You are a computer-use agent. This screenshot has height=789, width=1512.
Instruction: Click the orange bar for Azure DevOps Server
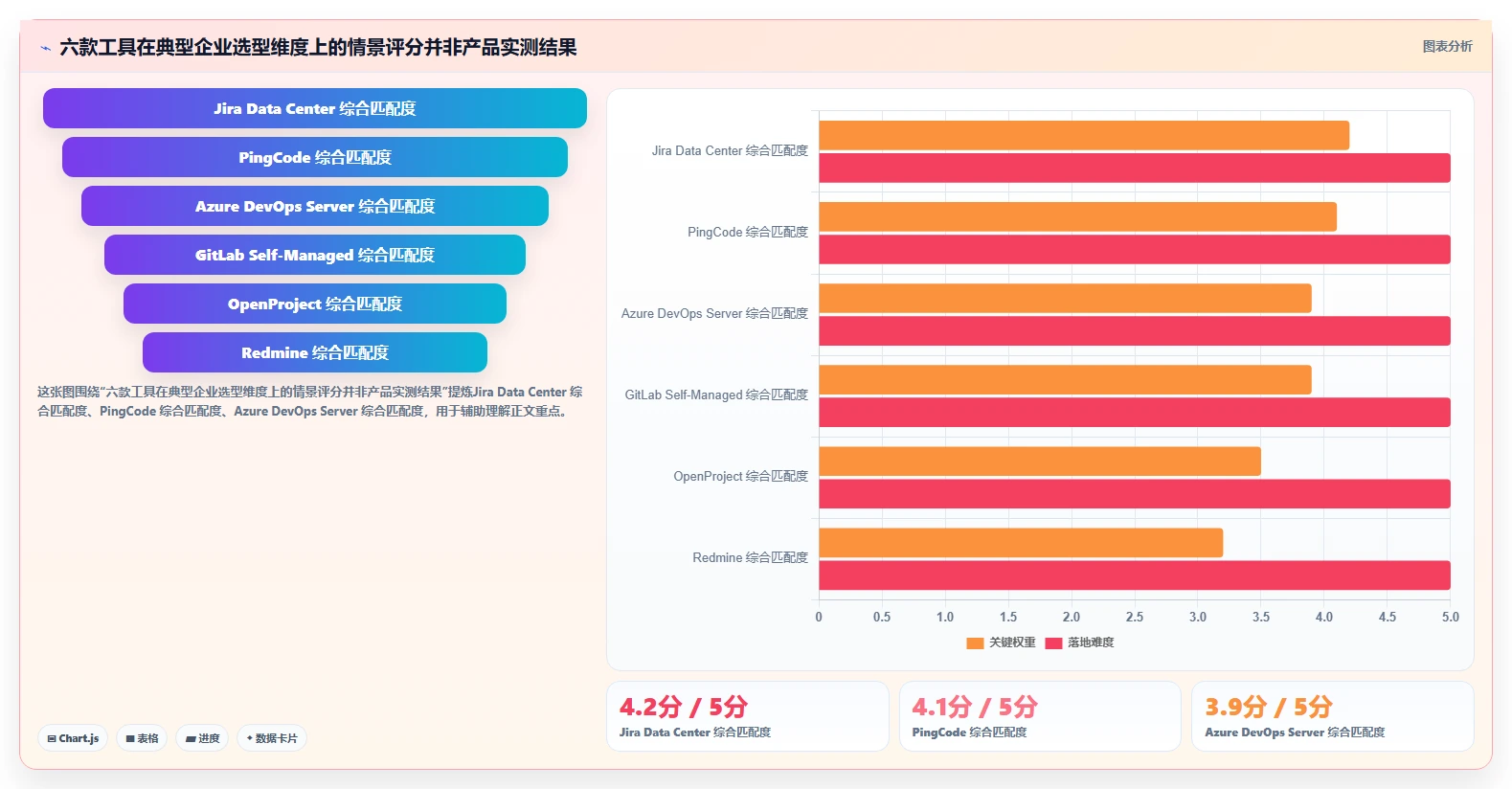tap(1065, 298)
